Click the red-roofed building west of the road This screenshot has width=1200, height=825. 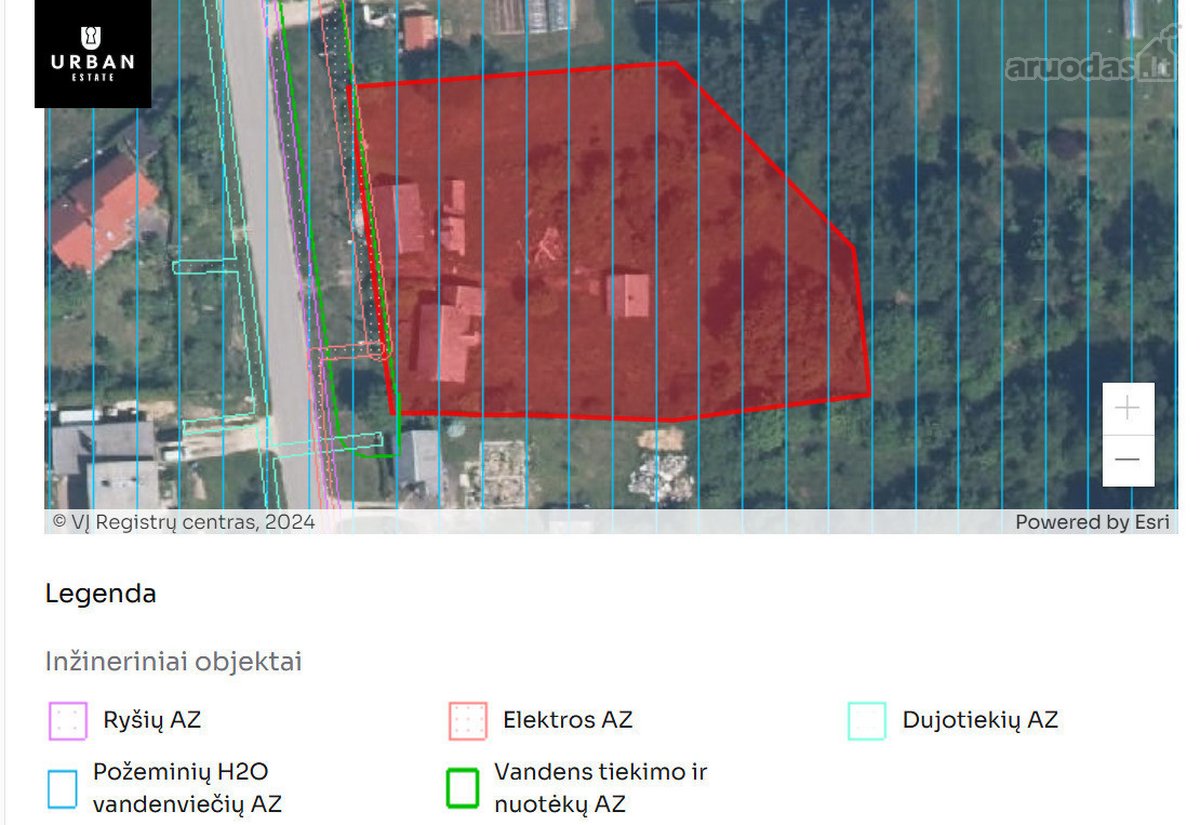point(101,212)
